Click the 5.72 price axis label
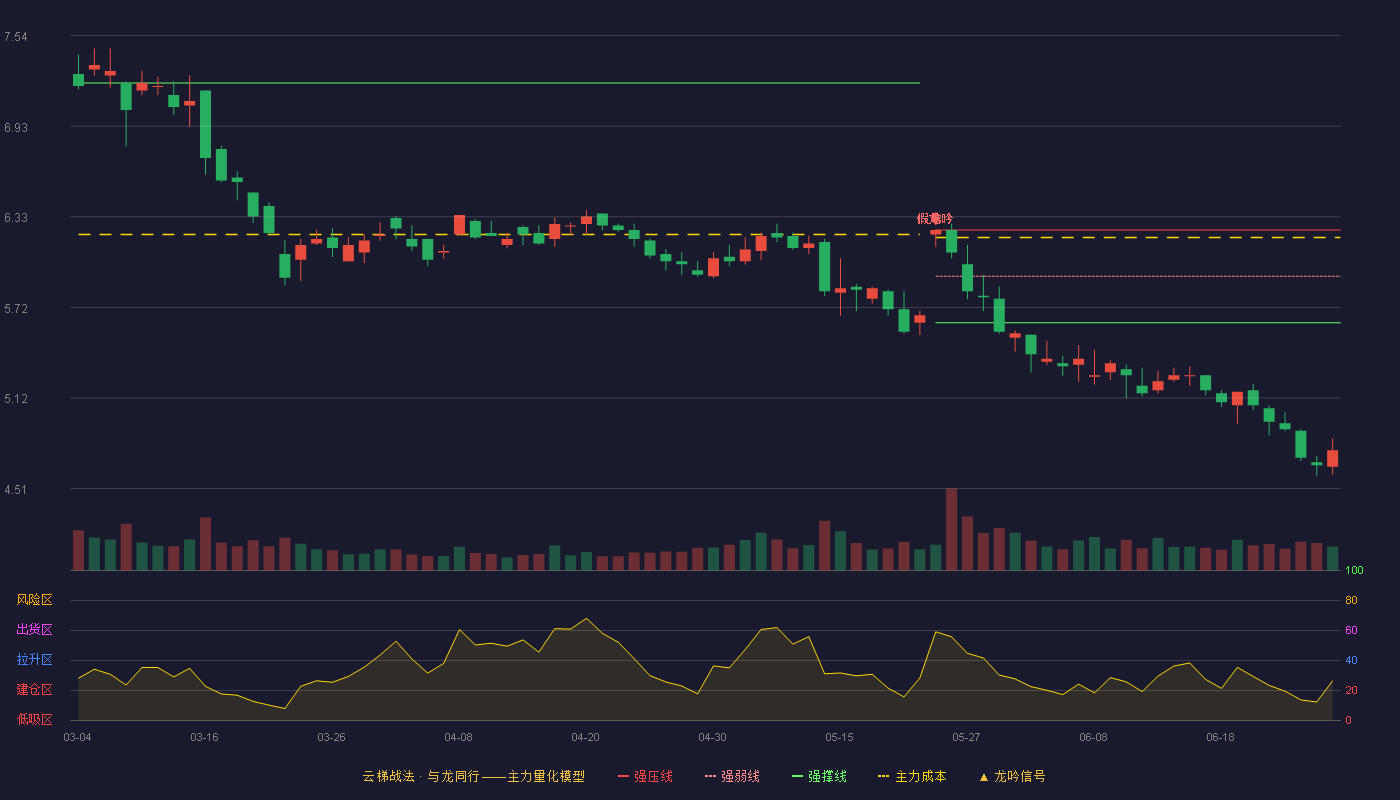The width and height of the screenshot is (1400, 800). coord(16,309)
